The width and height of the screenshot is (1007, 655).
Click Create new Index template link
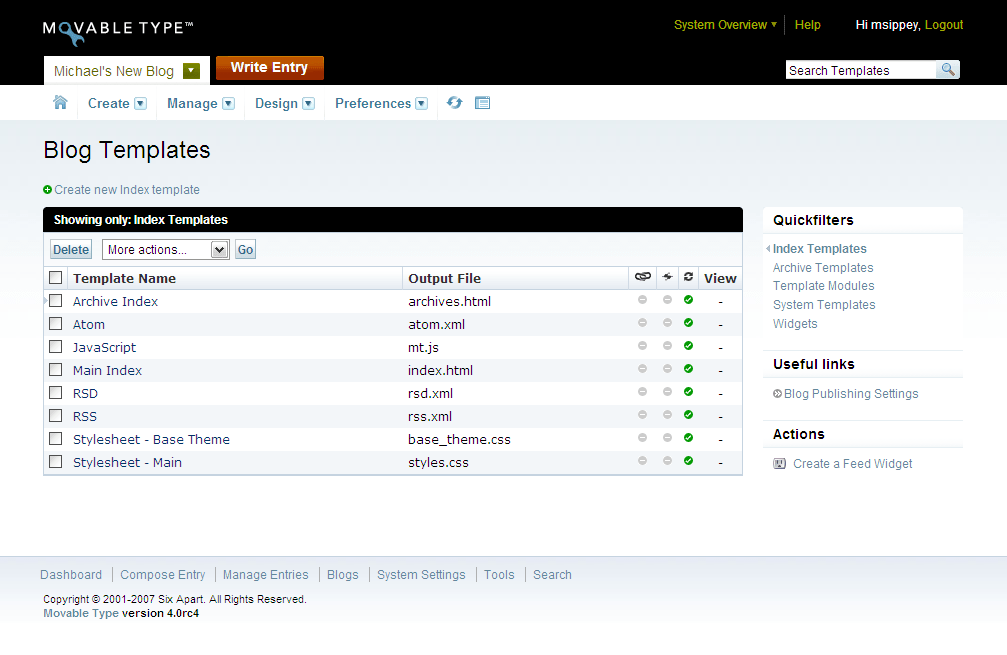127,190
